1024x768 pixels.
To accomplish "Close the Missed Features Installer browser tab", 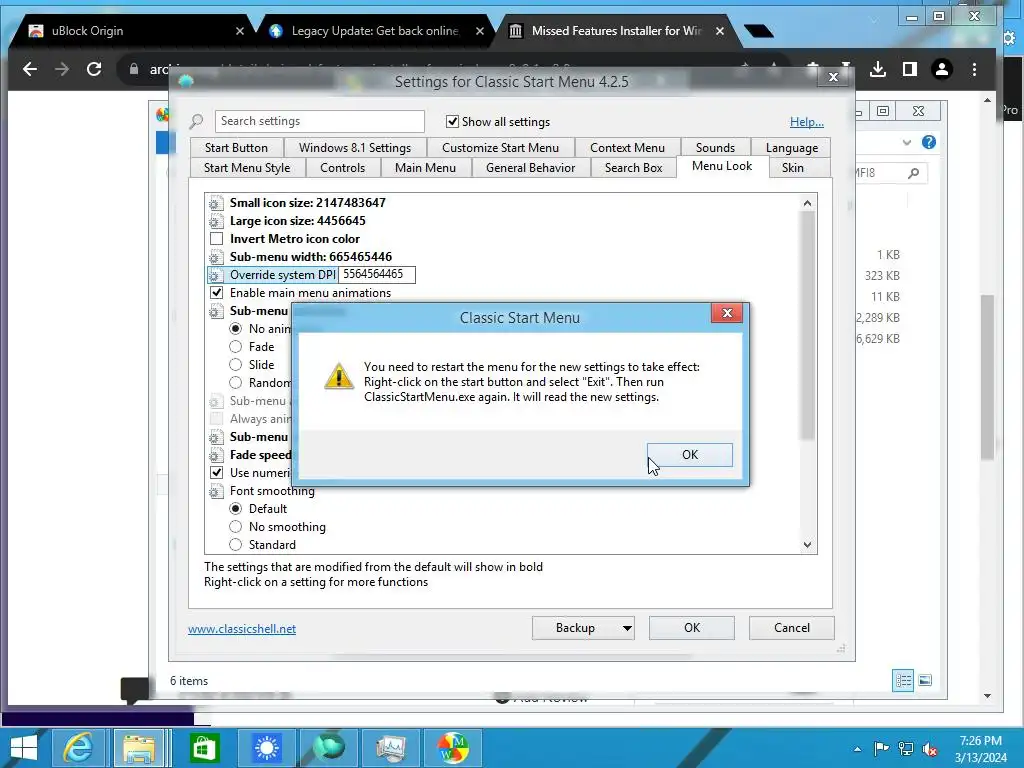I will (720, 31).
